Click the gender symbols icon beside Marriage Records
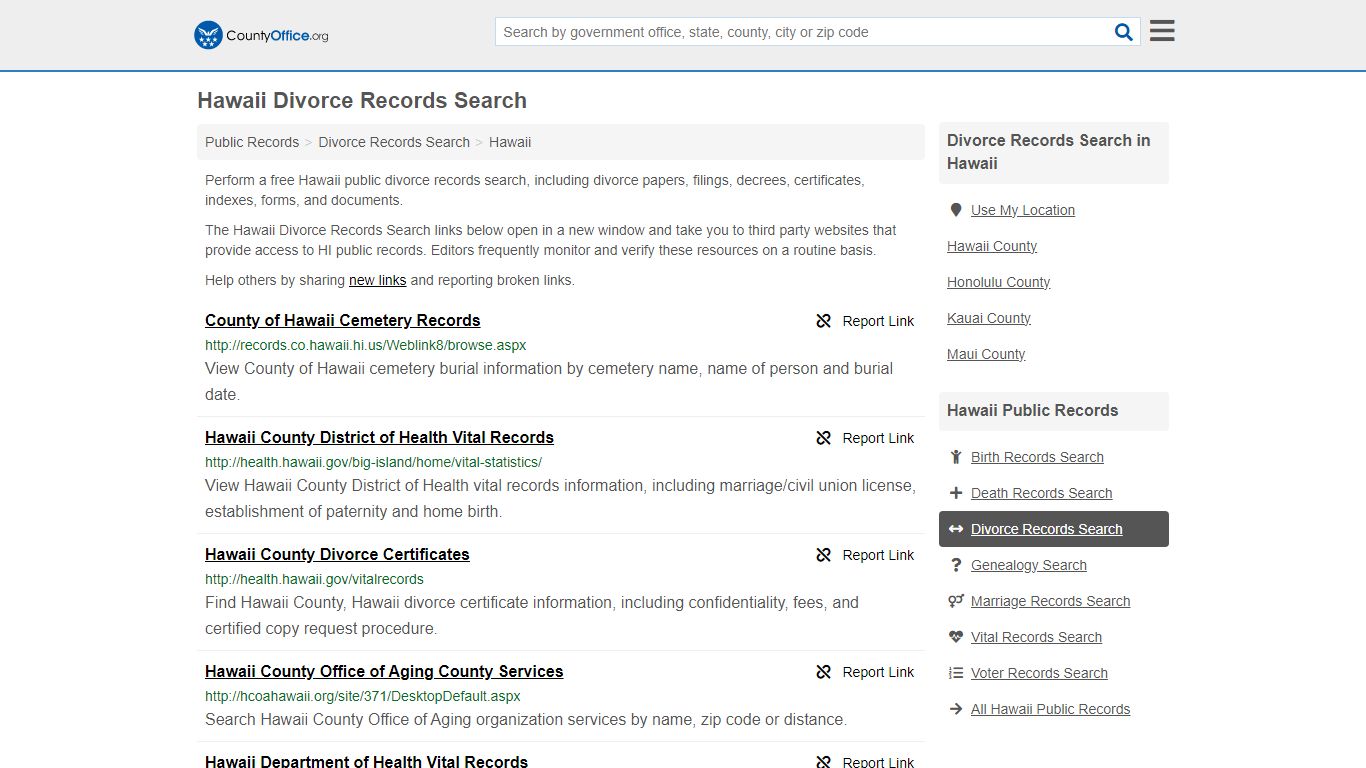 [956, 601]
